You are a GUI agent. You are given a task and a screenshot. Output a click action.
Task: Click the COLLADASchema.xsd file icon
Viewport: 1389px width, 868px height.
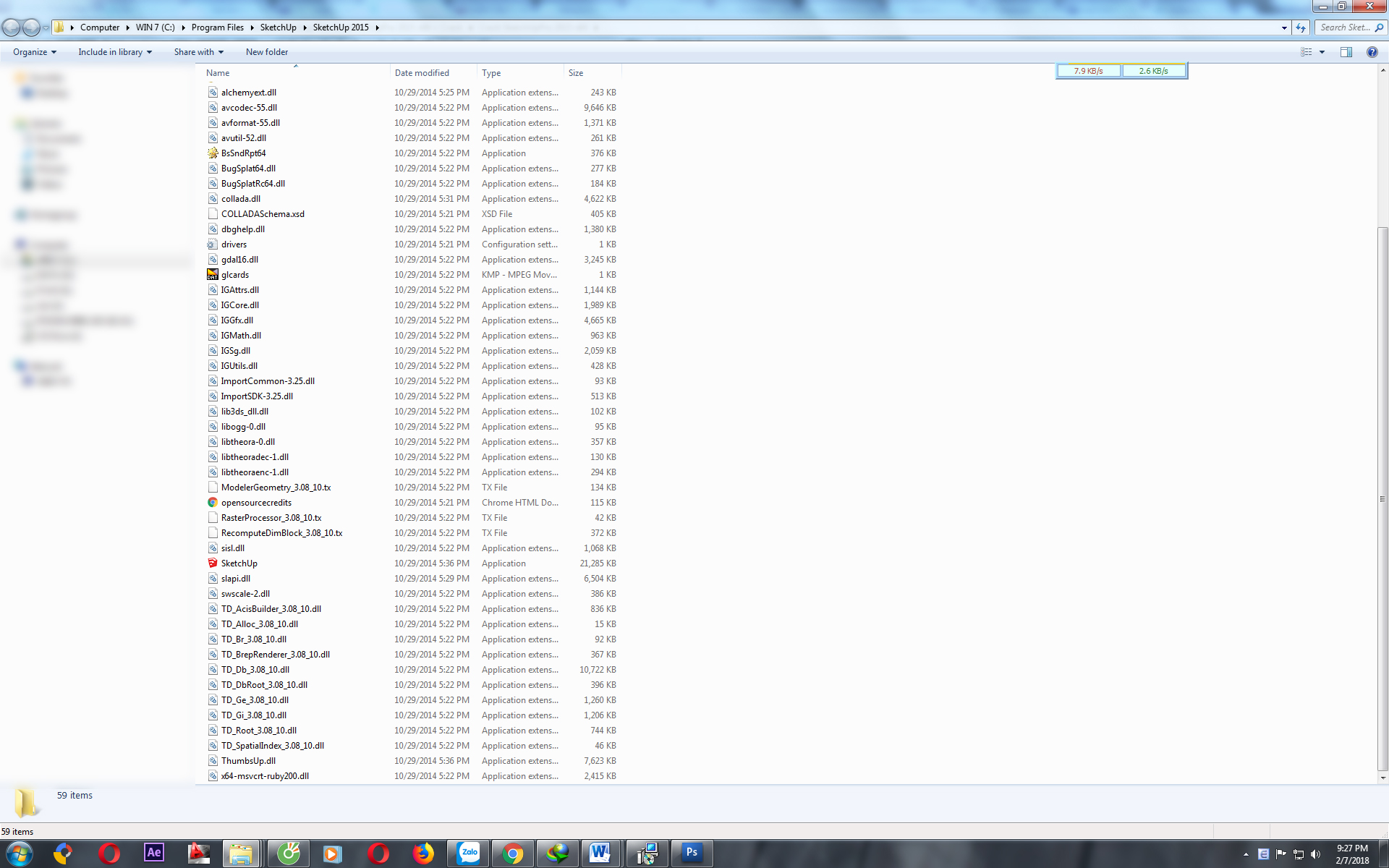pyautogui.click(x=211, y=213)
